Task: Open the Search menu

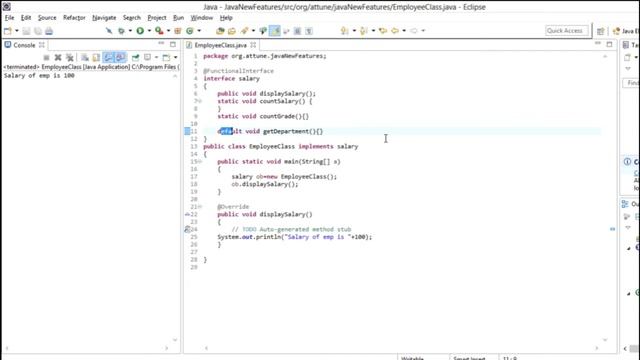Action: pyautogui.click(x=132, y=18)
